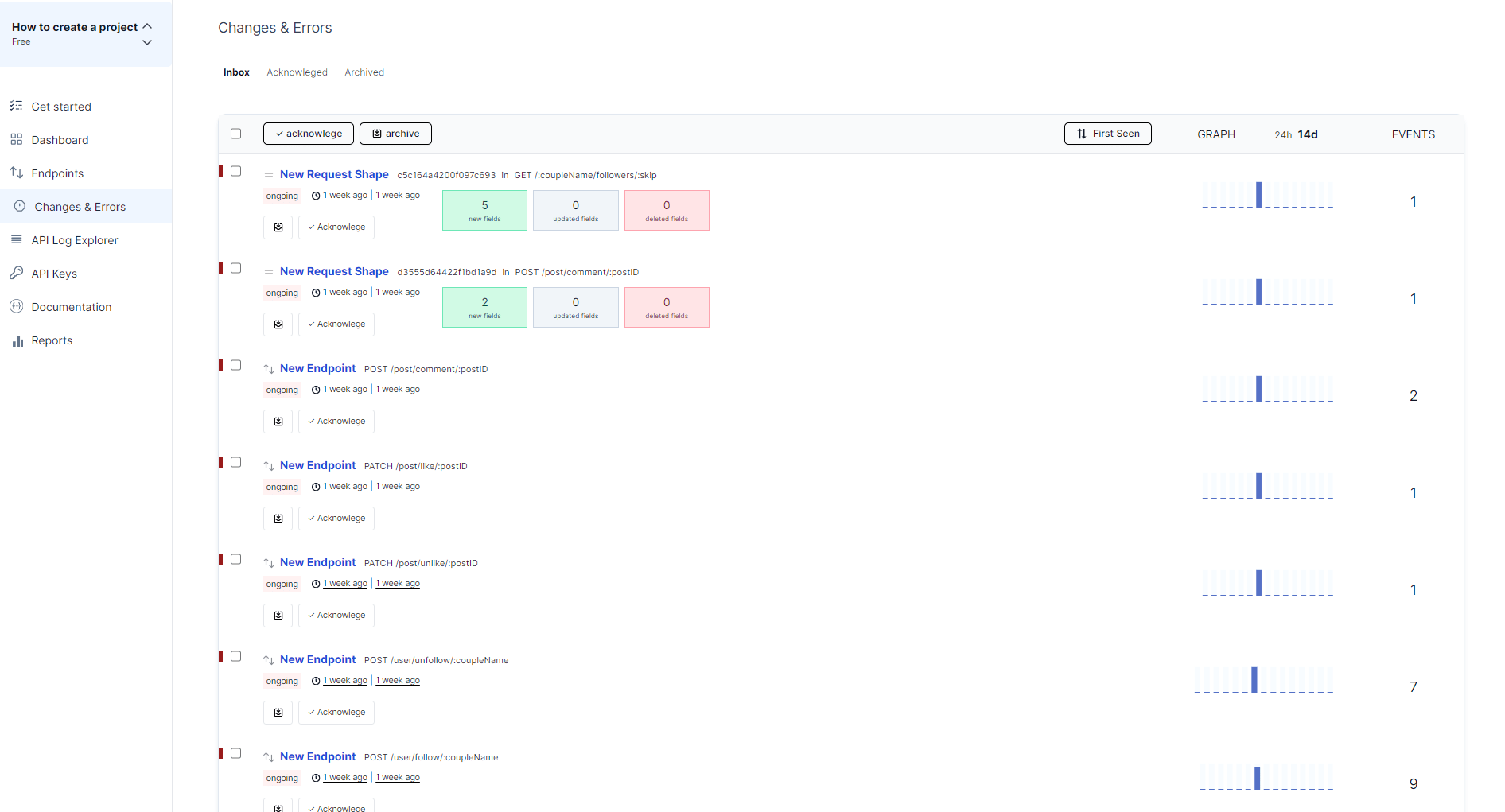Acknowlege the PATCH /post/like/:postID endpoint

(x=336, y=518)
